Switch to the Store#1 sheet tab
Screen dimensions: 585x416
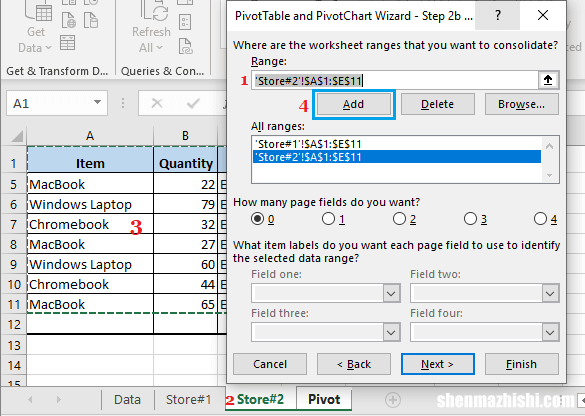pyautogui.click(x=189, y=400)
